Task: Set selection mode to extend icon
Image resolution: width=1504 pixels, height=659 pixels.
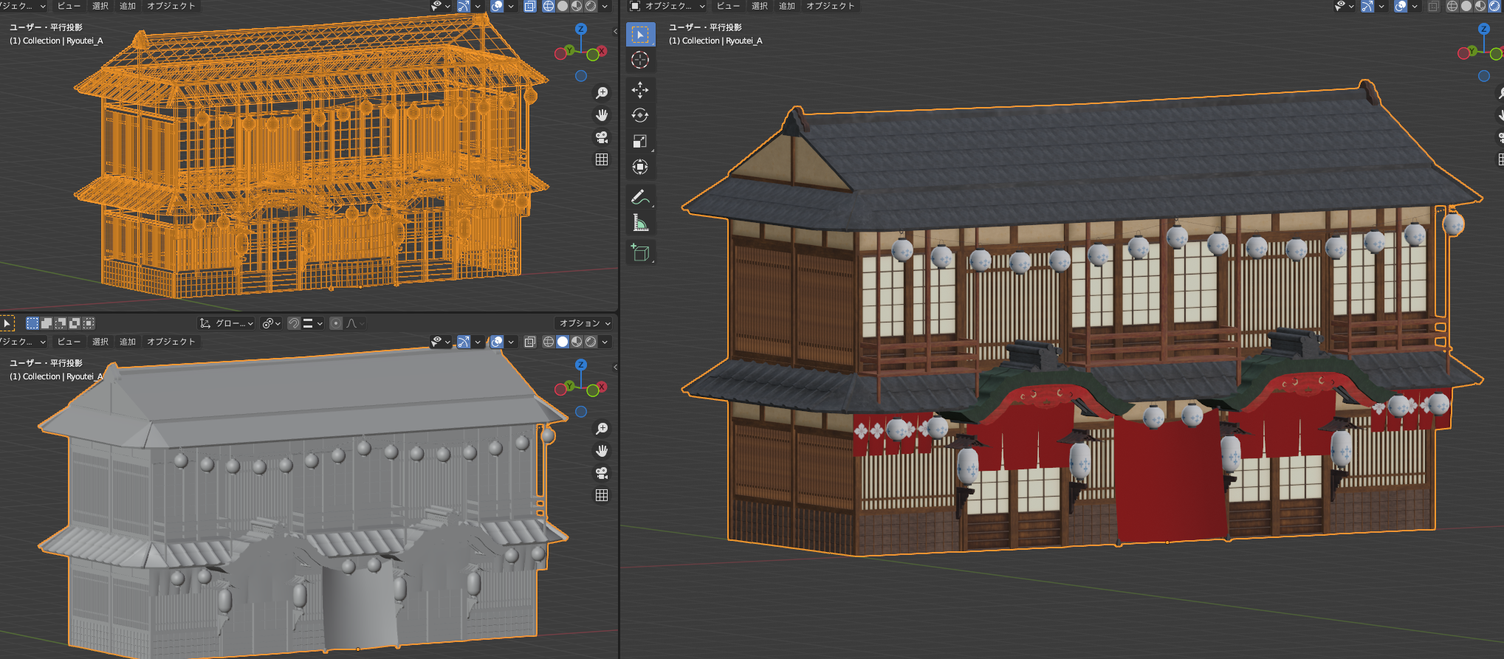Action: tap(46, 323)
